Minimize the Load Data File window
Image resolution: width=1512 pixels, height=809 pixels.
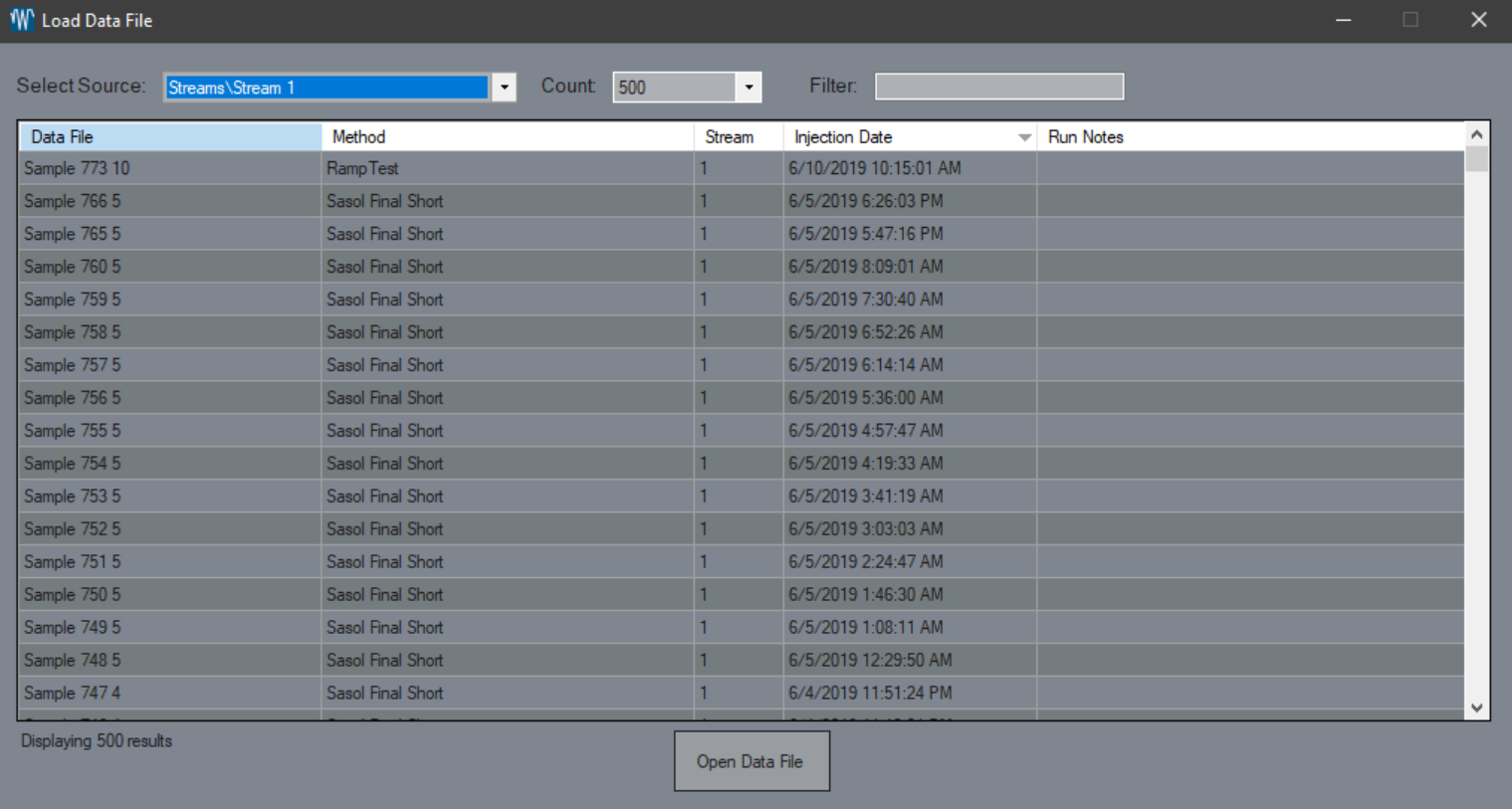pyautogui.click(x=1344, y=20)
